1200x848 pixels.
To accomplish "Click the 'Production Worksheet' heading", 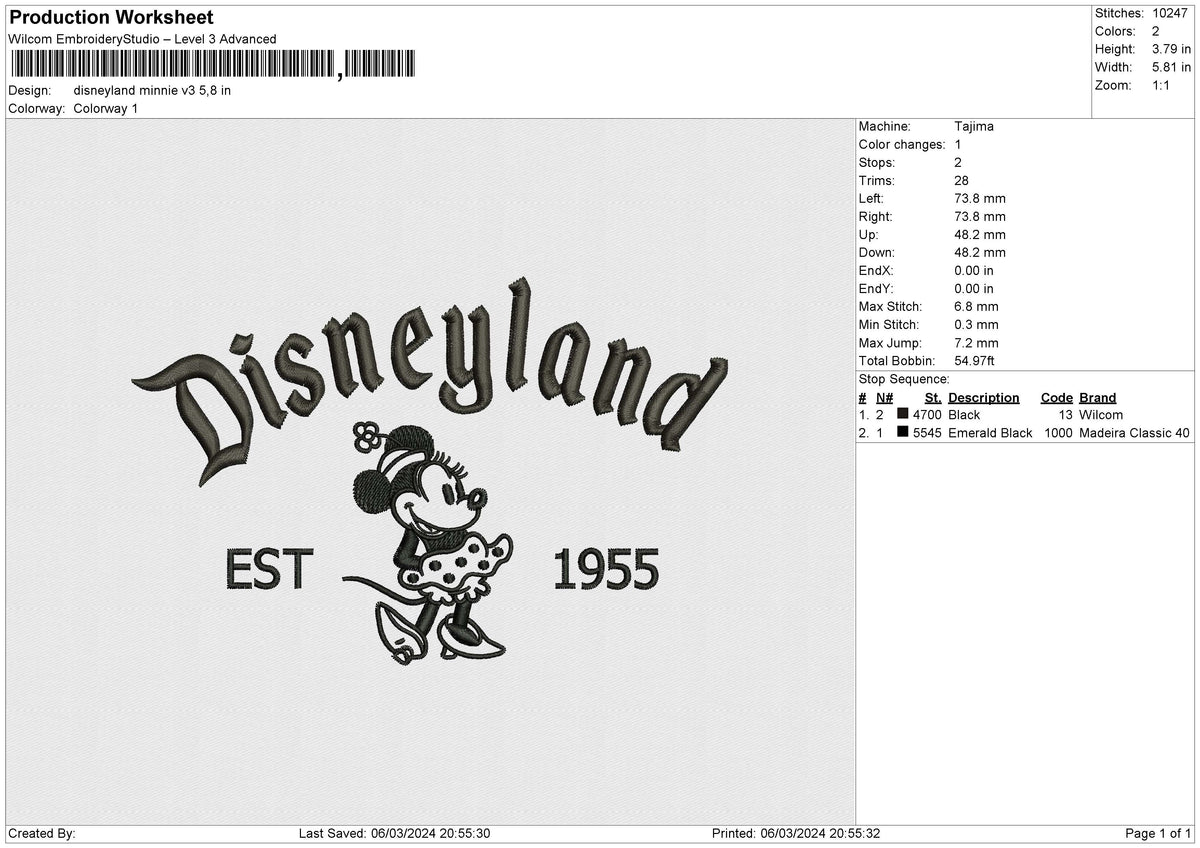I will [111, 17].
